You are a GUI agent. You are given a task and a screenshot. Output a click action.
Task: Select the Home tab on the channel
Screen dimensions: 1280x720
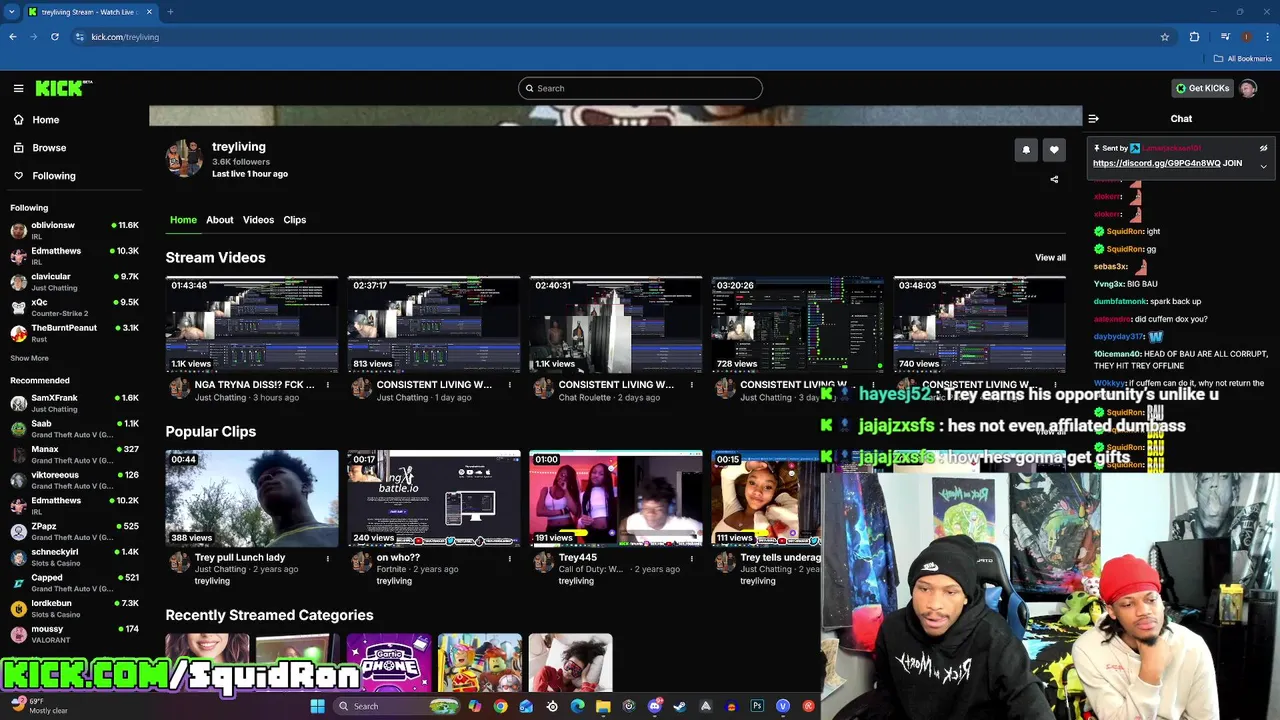183,220
